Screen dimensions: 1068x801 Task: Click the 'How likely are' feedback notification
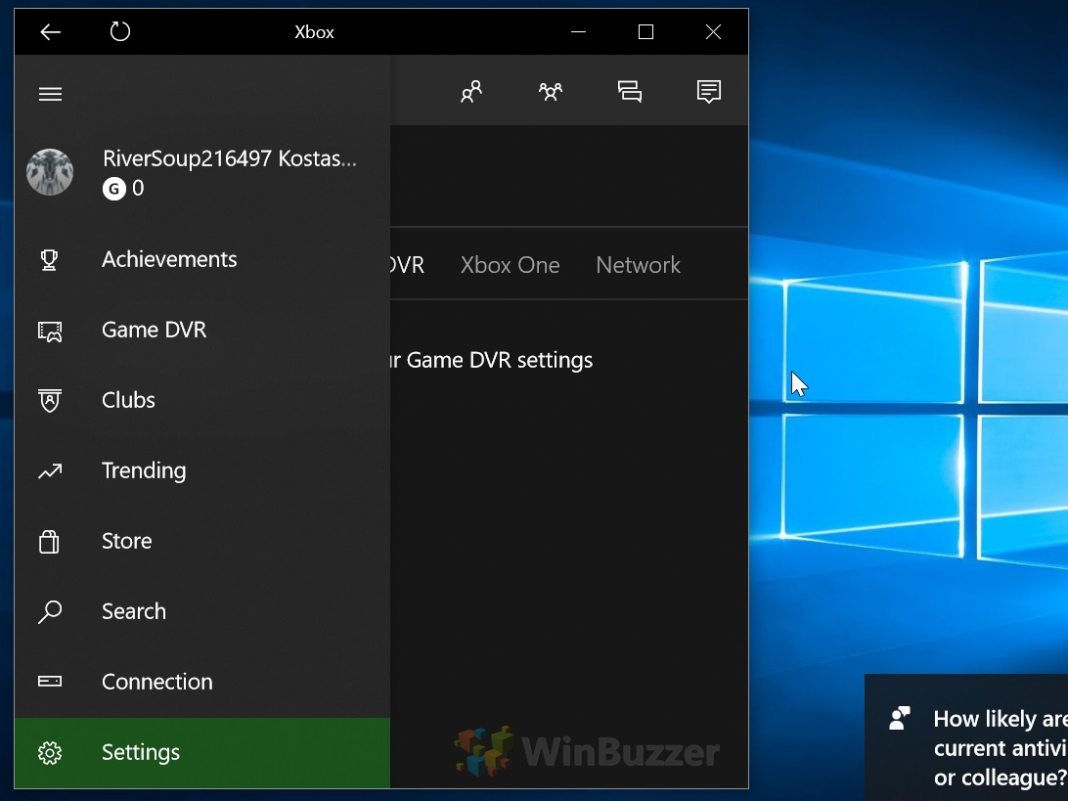pos(966,738)
